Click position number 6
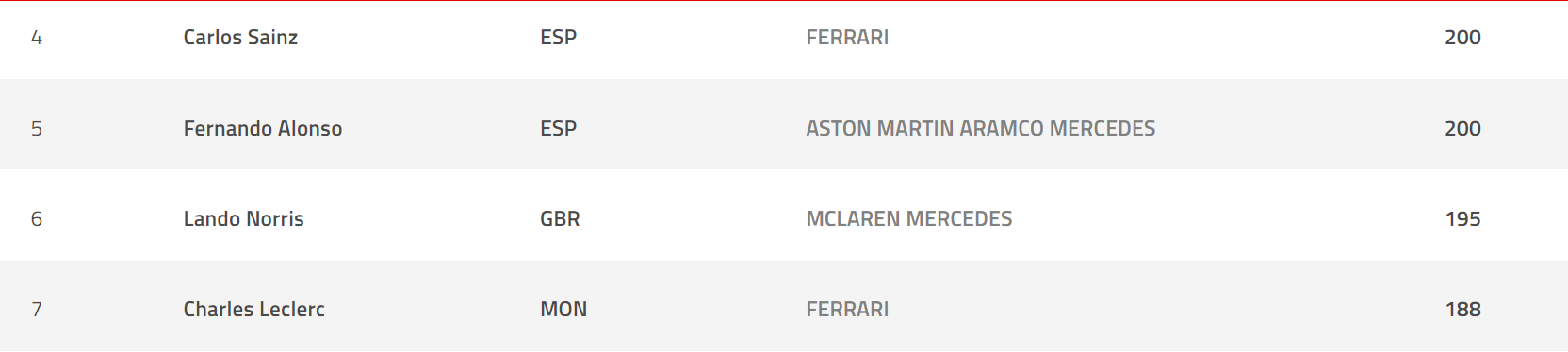The width and height of the screenshot is (1568, 352). click(37, 219)
